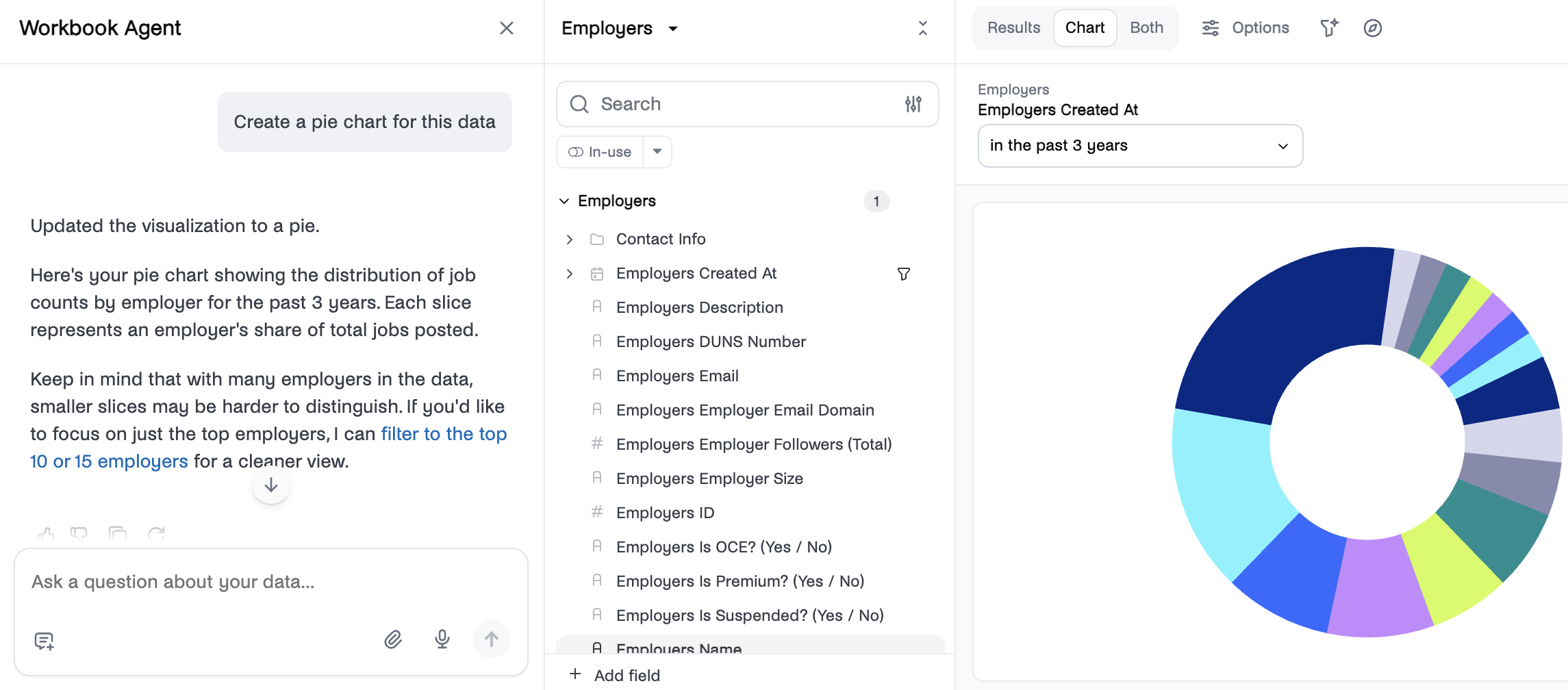Viewport: 1568px width, 690px height.
Task: Open the AI filter sparkle icon
Action: coord(1329,28)
